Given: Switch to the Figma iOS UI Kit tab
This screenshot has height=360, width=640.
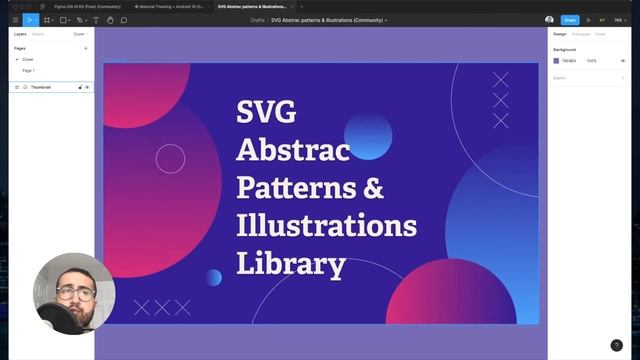Looking at the screenshot, I should [87, 7].
